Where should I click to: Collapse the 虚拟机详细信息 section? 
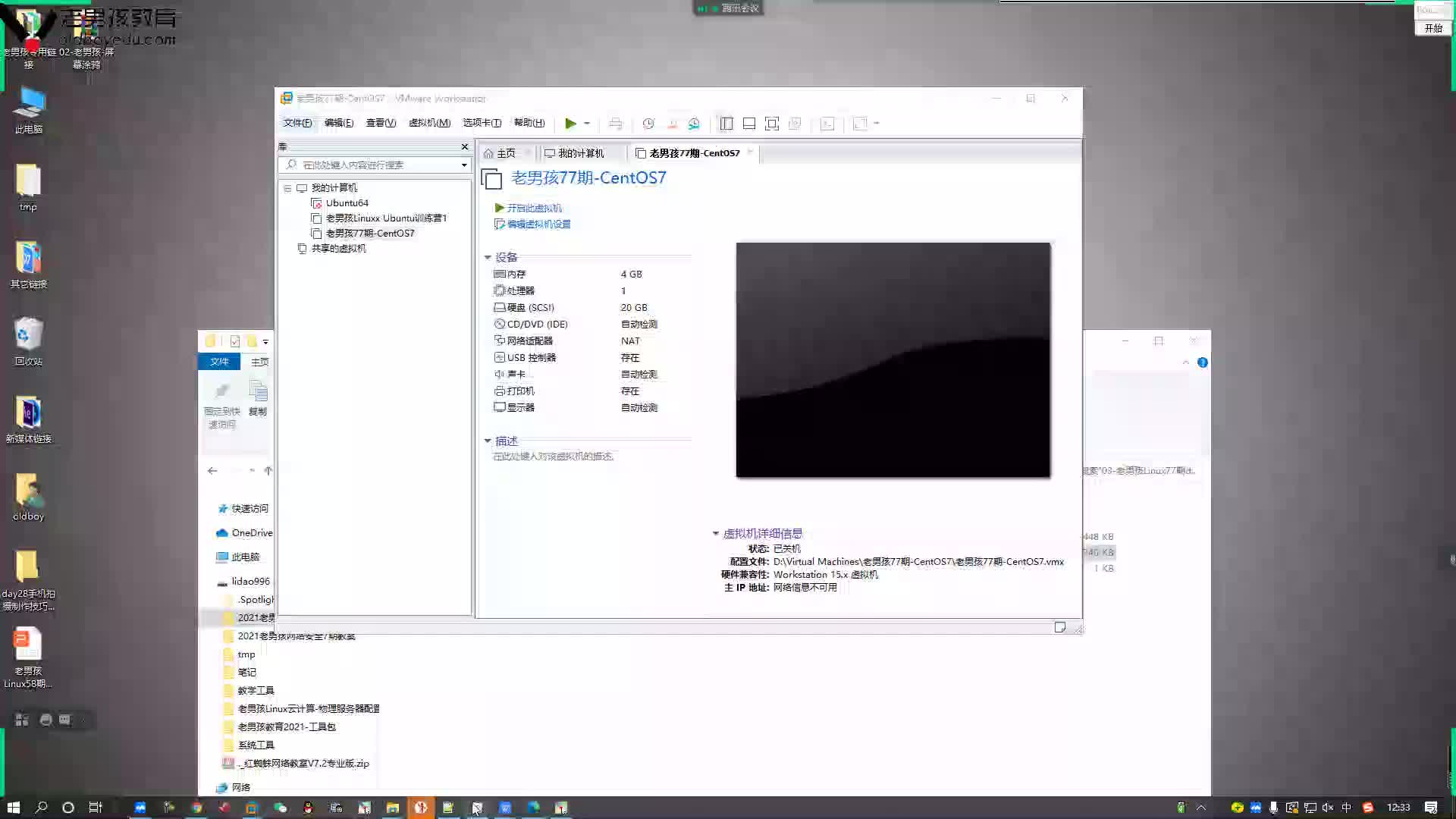click(x=715, y=534)
